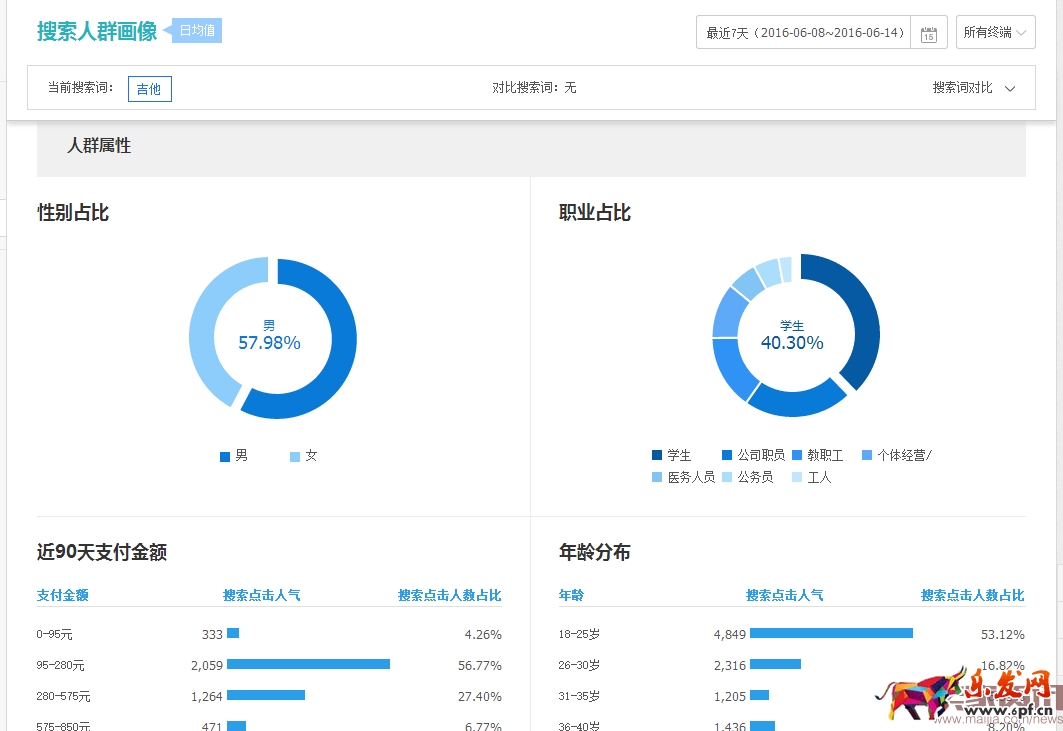
Task: Click the 95-280元 payment amount bar
Action: [308, 664]
